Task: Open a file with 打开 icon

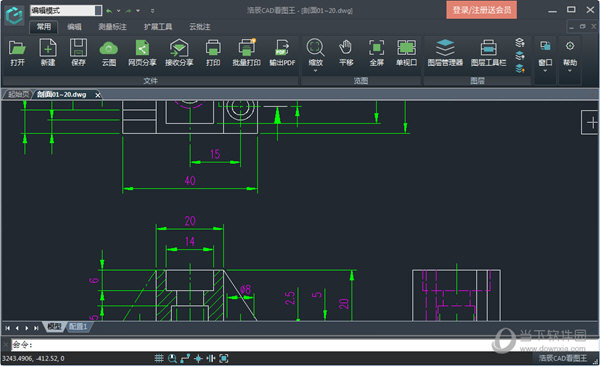Action: (17, 52)
